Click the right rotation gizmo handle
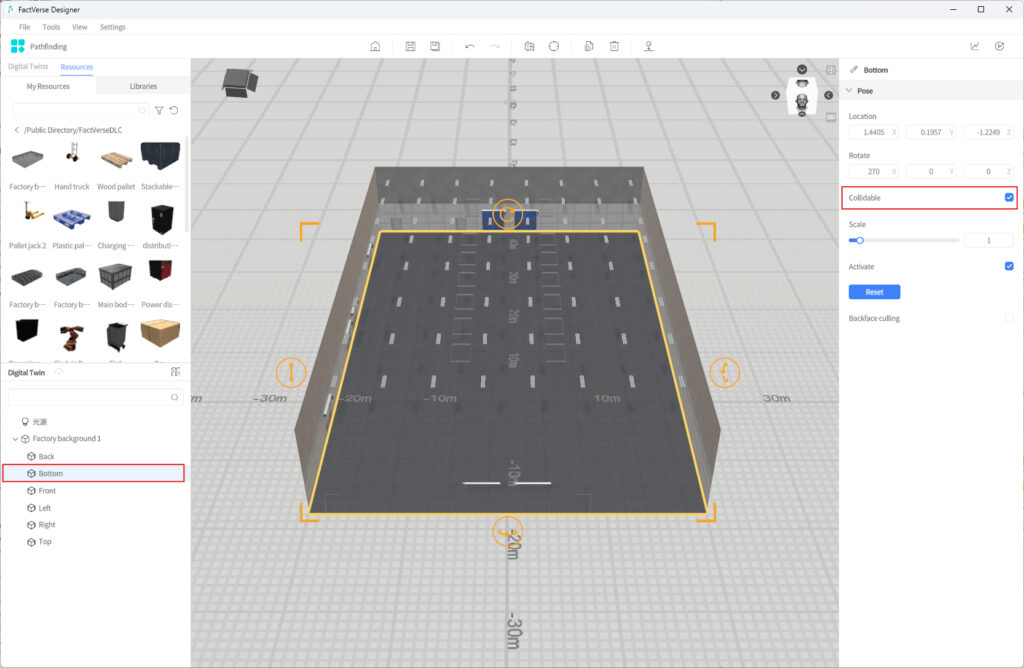 tap(724, 372)
